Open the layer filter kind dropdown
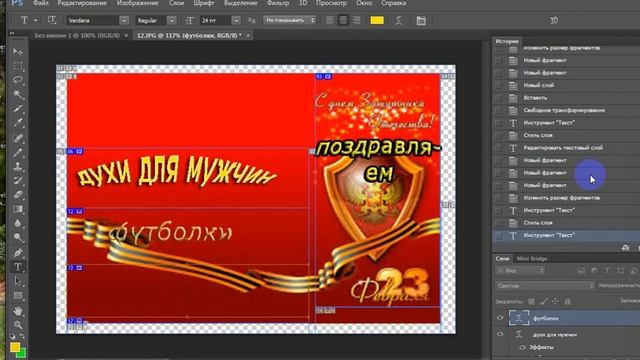Image resolution: width=640 pixels, height=360 pixels. coord(520,271)
